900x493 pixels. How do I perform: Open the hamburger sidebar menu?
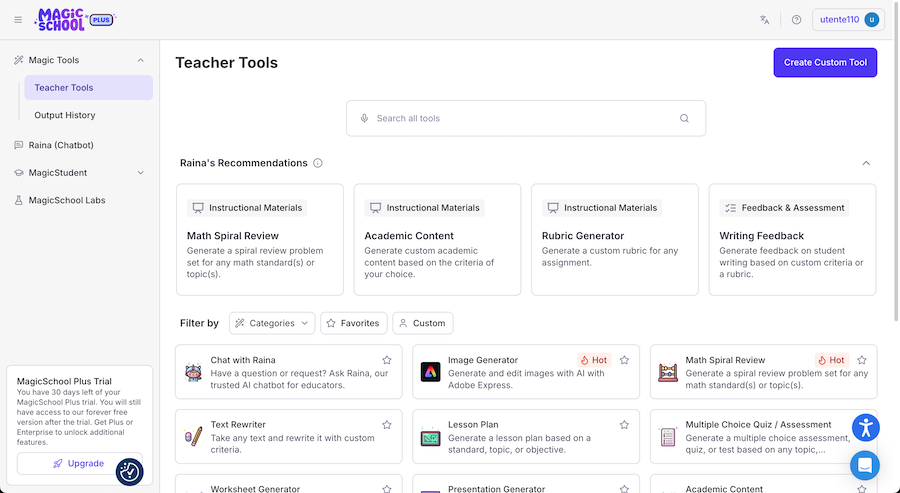[x=18, y=20]
